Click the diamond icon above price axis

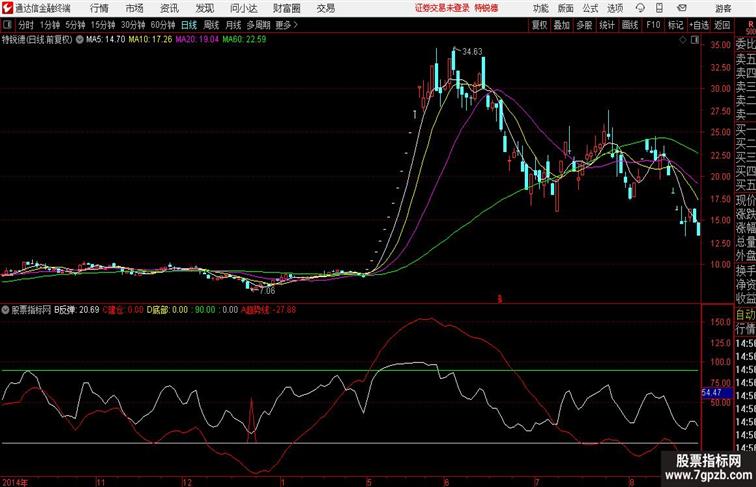click(x=683, y=40)
